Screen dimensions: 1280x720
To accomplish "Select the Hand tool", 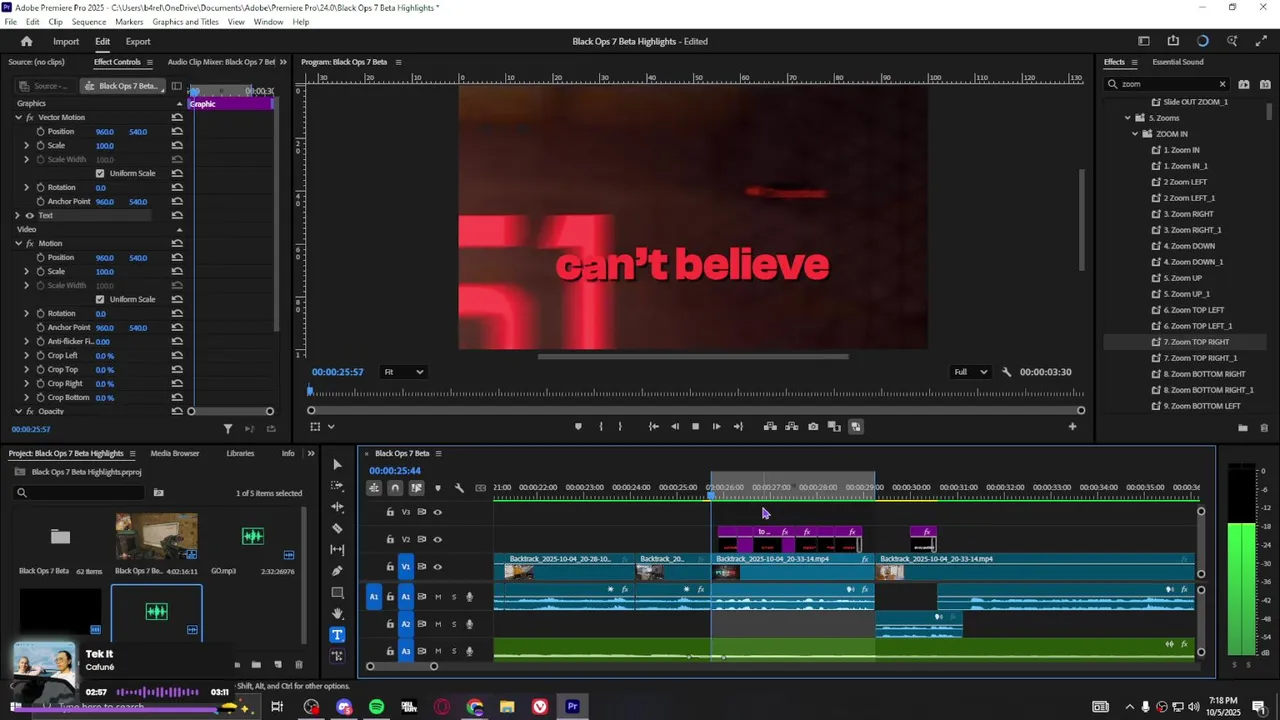I will [337, 613].
